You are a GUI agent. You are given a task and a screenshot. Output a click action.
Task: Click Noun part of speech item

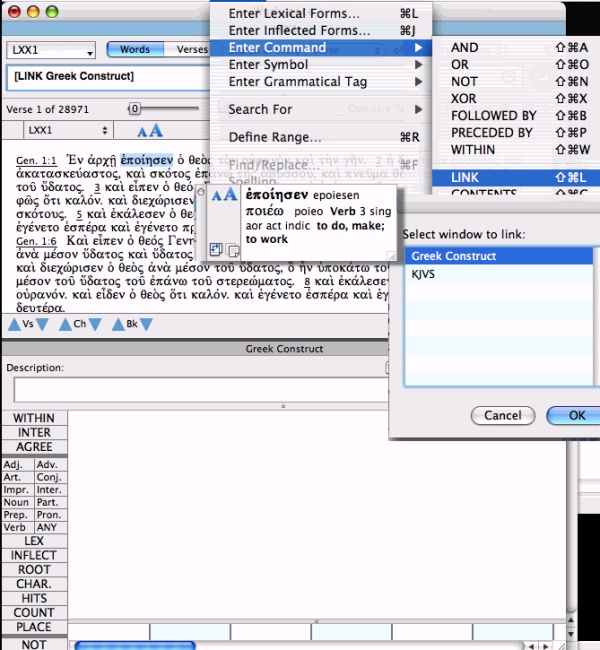18,502
